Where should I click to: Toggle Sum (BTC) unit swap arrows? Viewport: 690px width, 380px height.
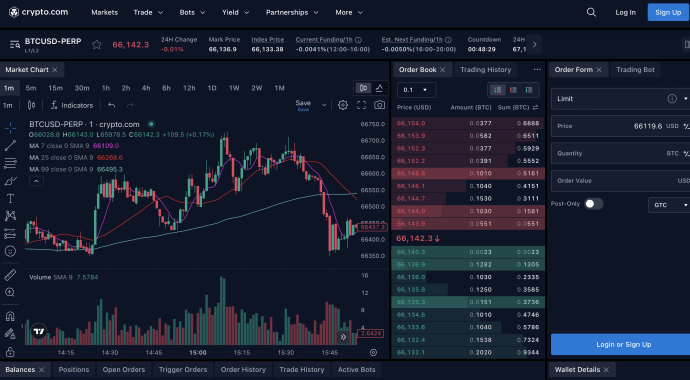point(535,107)
